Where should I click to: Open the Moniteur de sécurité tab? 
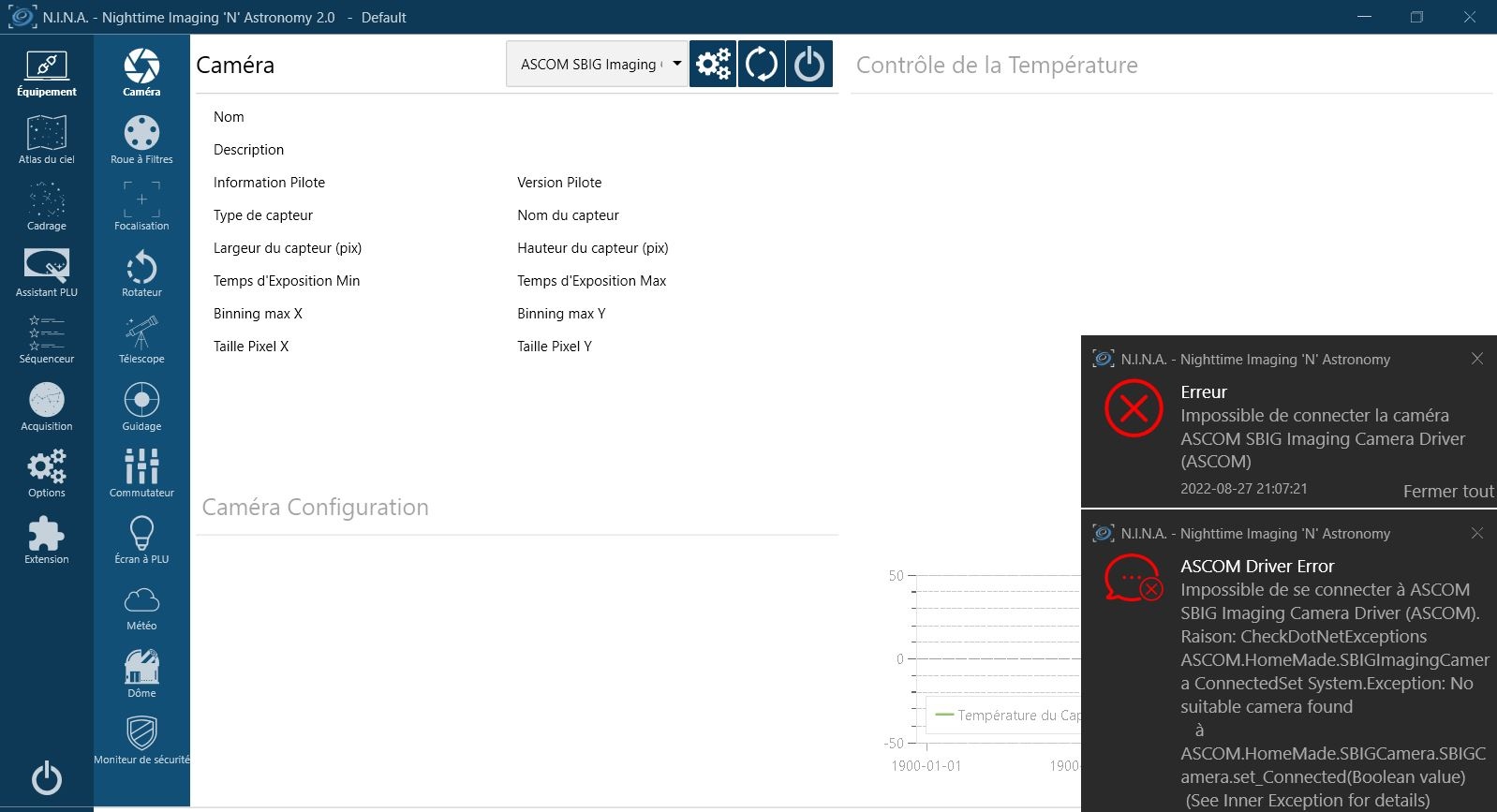141,740
